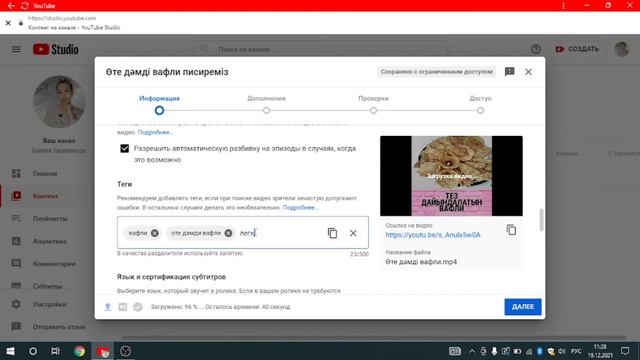
Task: Switch to the Проверки step
Action: pyautogui.click(x=373, y=104)
